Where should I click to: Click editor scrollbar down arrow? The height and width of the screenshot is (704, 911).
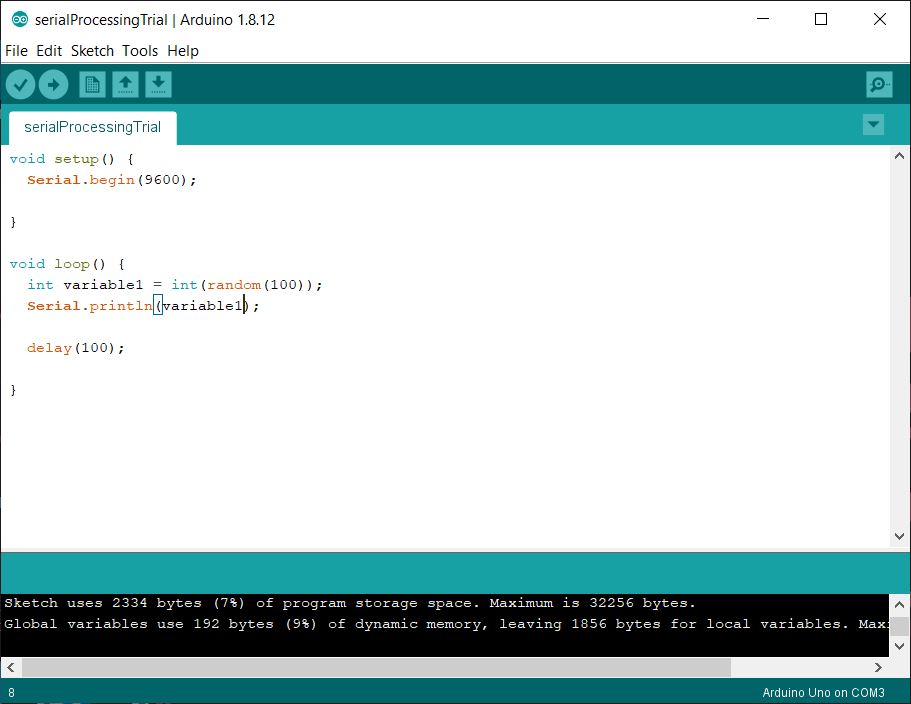coord(899,536)
